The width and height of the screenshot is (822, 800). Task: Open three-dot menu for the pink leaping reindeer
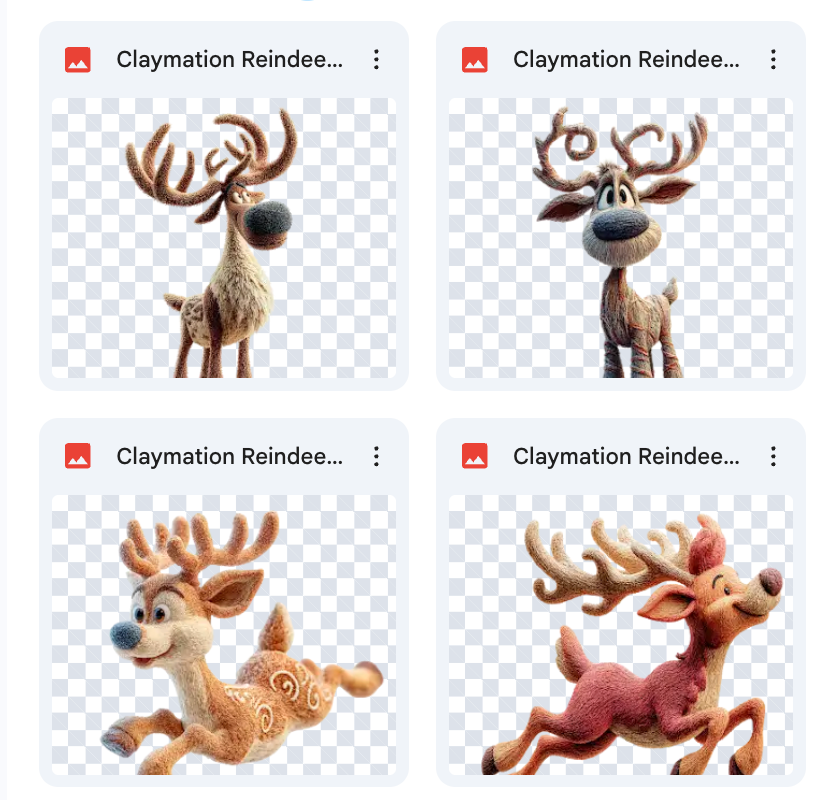pyautogui.click(x=773, y=457)
